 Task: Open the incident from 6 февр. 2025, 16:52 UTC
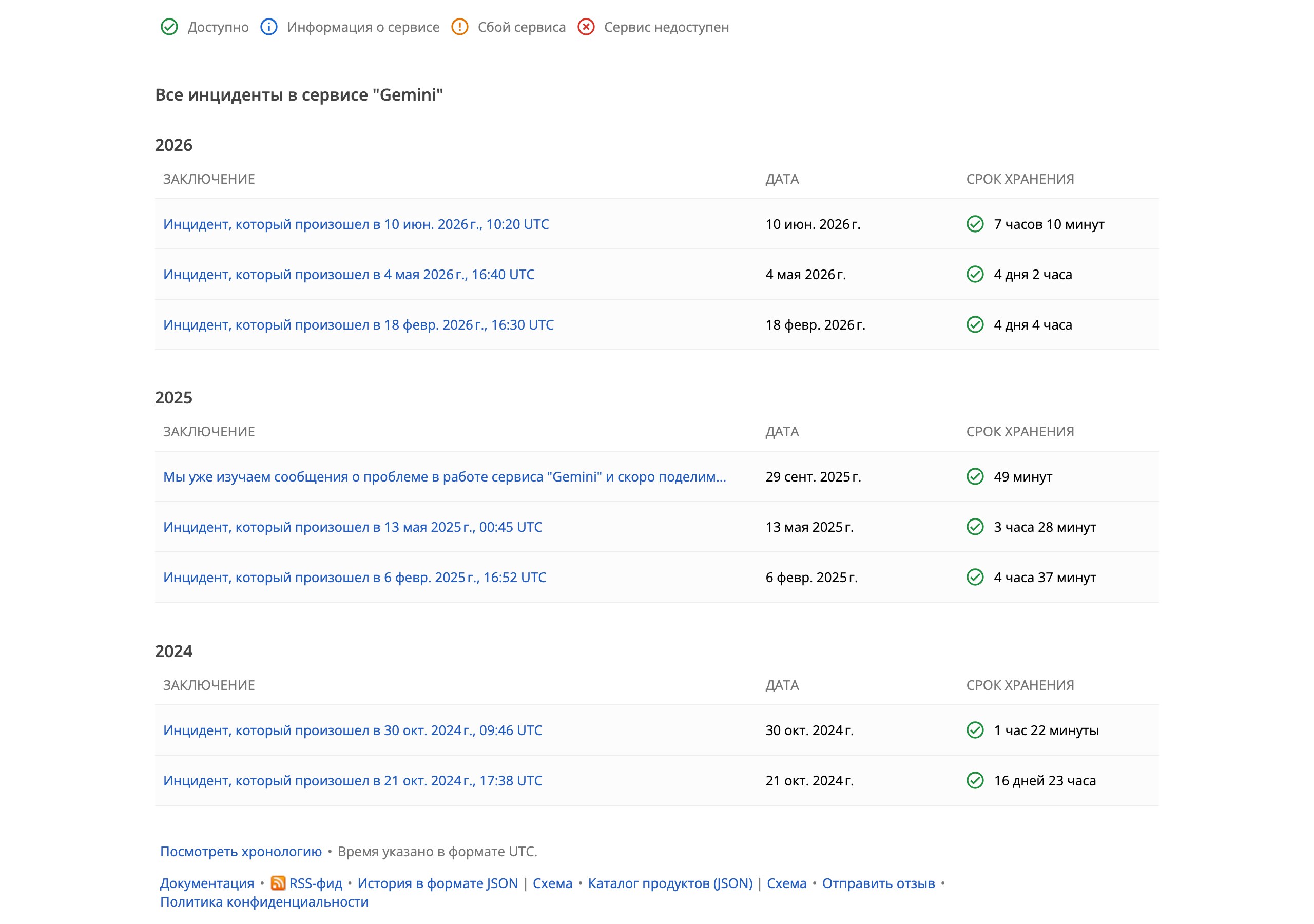pyautogui.click(x=355, y=577)
